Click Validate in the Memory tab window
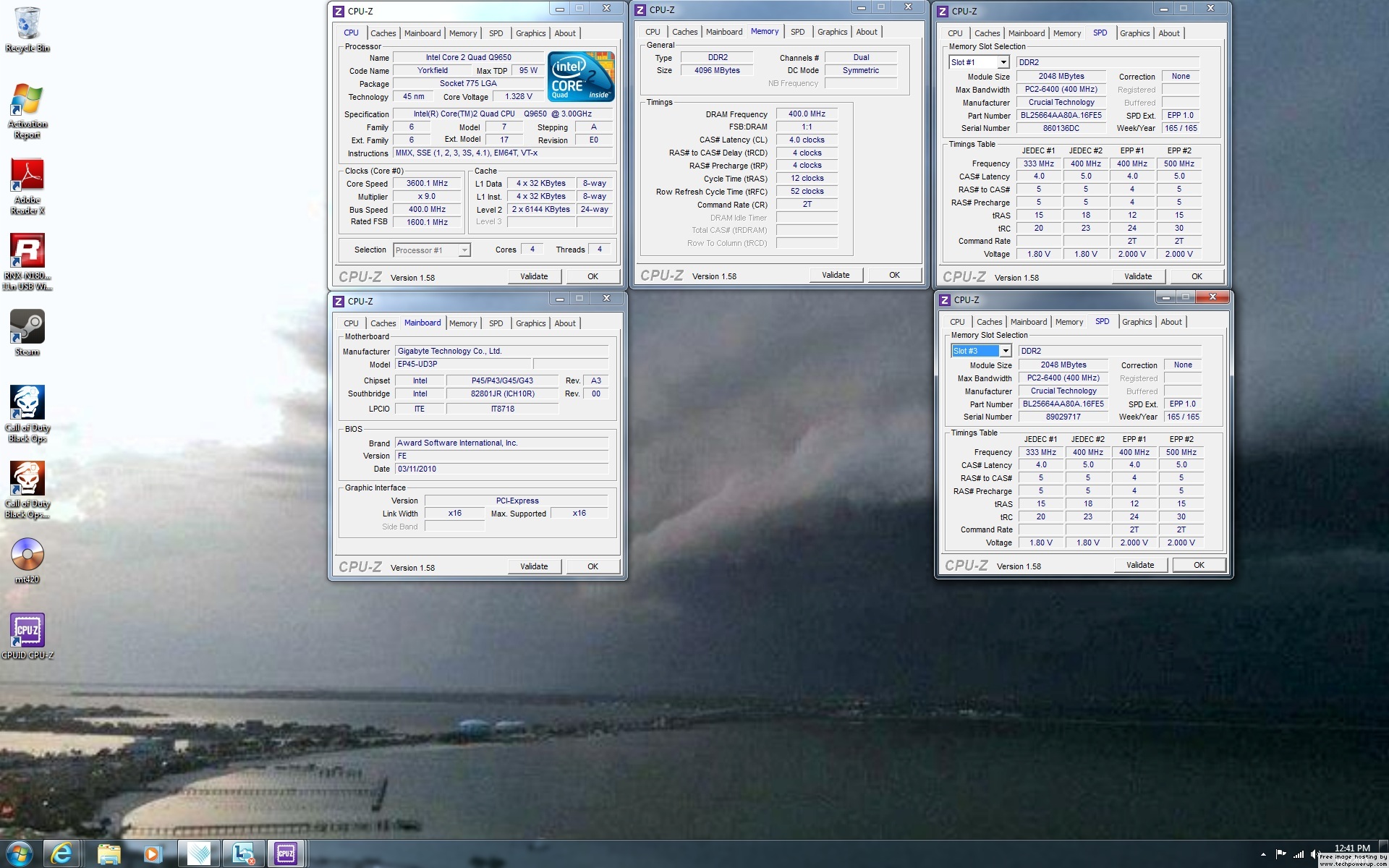Screen dimensions: 1389x868 (x=836, y=275)
